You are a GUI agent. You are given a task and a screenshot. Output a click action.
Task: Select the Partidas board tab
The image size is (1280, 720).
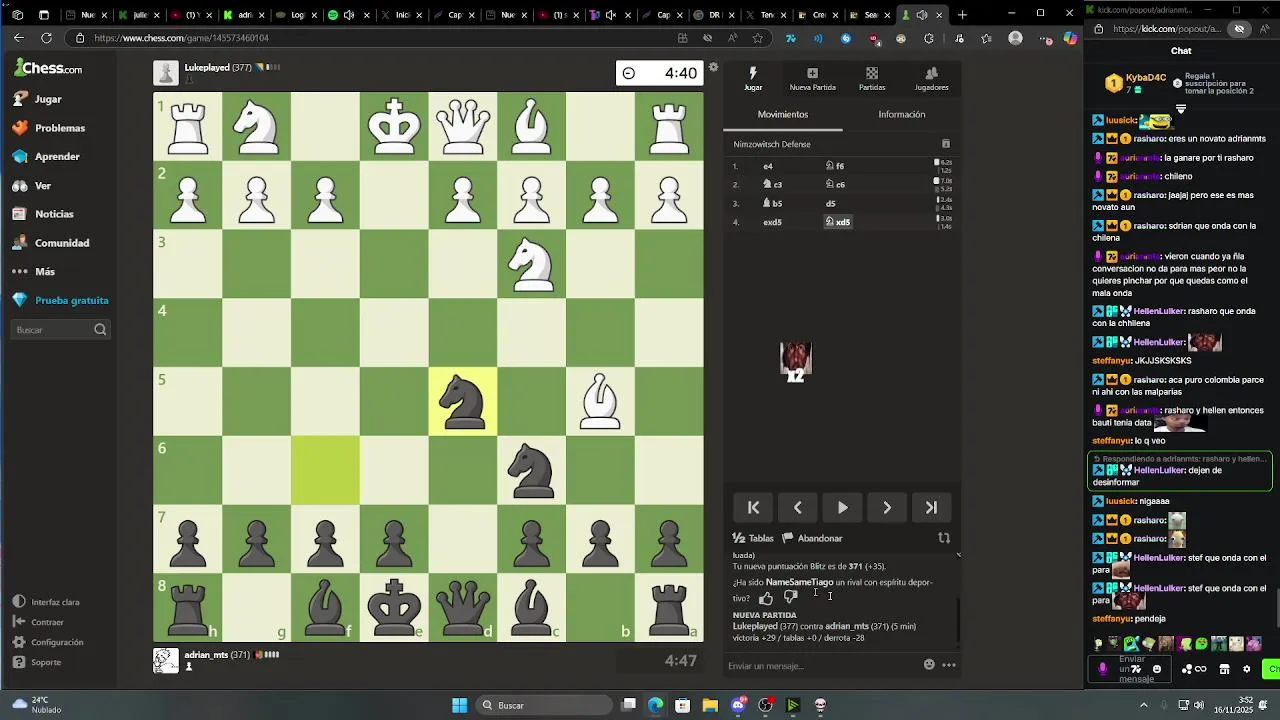pos(872,78)
